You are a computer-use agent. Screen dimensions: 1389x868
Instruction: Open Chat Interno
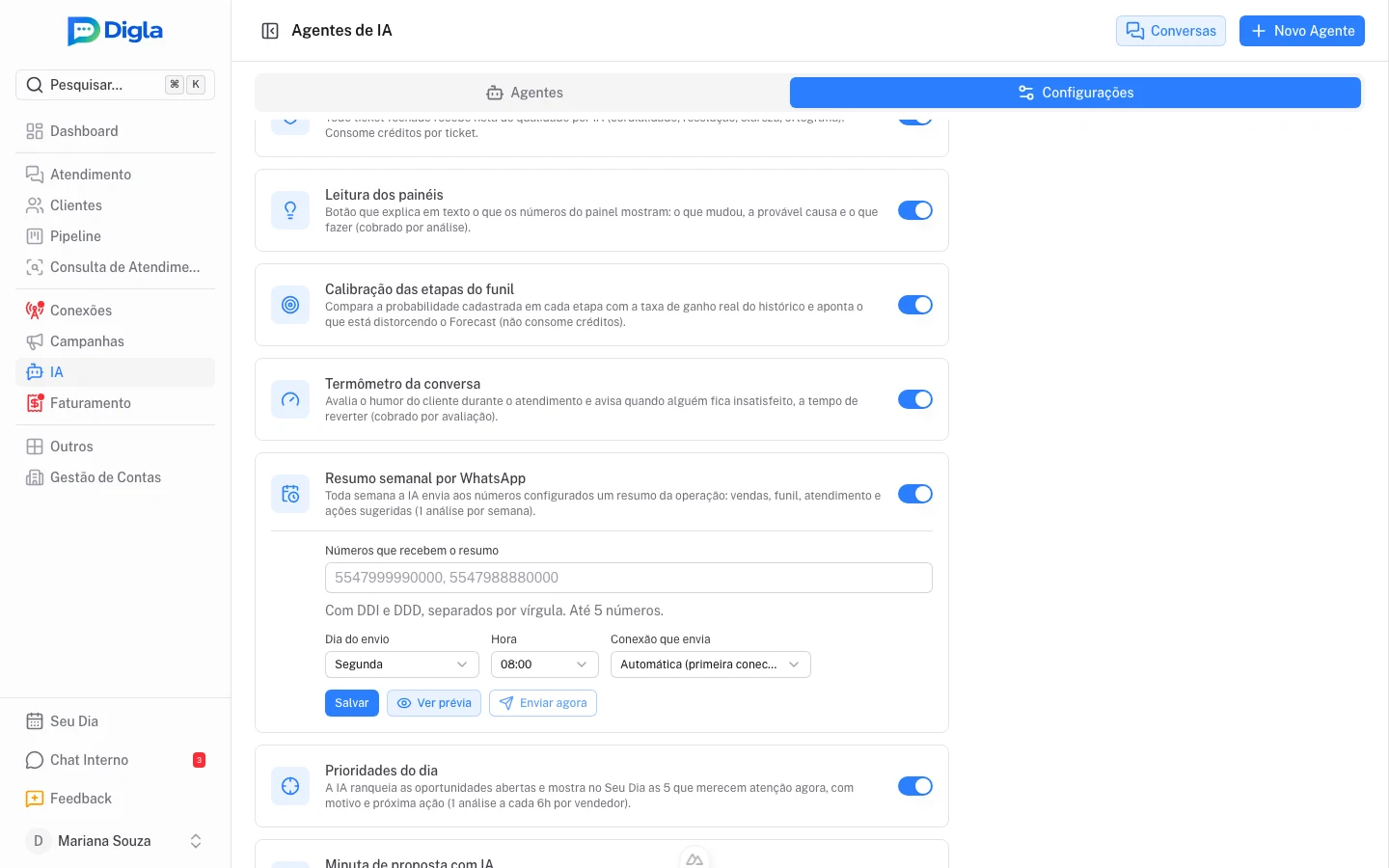[x=115, y=760]
